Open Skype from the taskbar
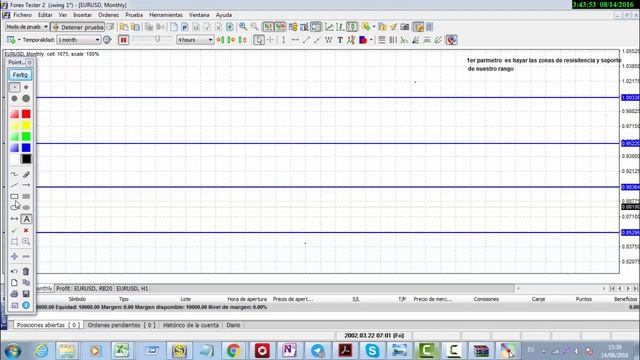The image size is (640, 360). point(372,350)
